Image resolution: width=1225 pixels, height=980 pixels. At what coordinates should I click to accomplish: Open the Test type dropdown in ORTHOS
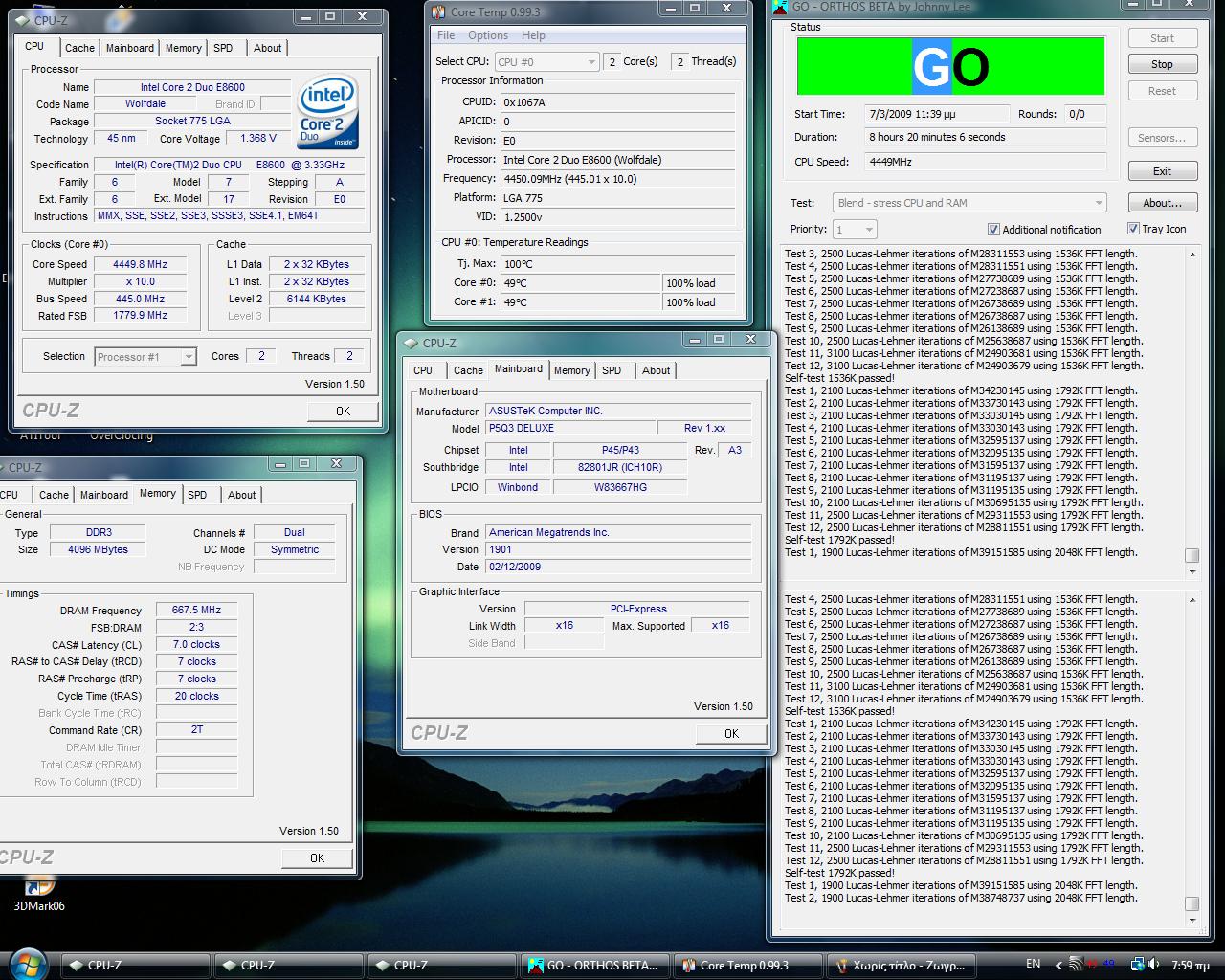(x=969, y=203)
